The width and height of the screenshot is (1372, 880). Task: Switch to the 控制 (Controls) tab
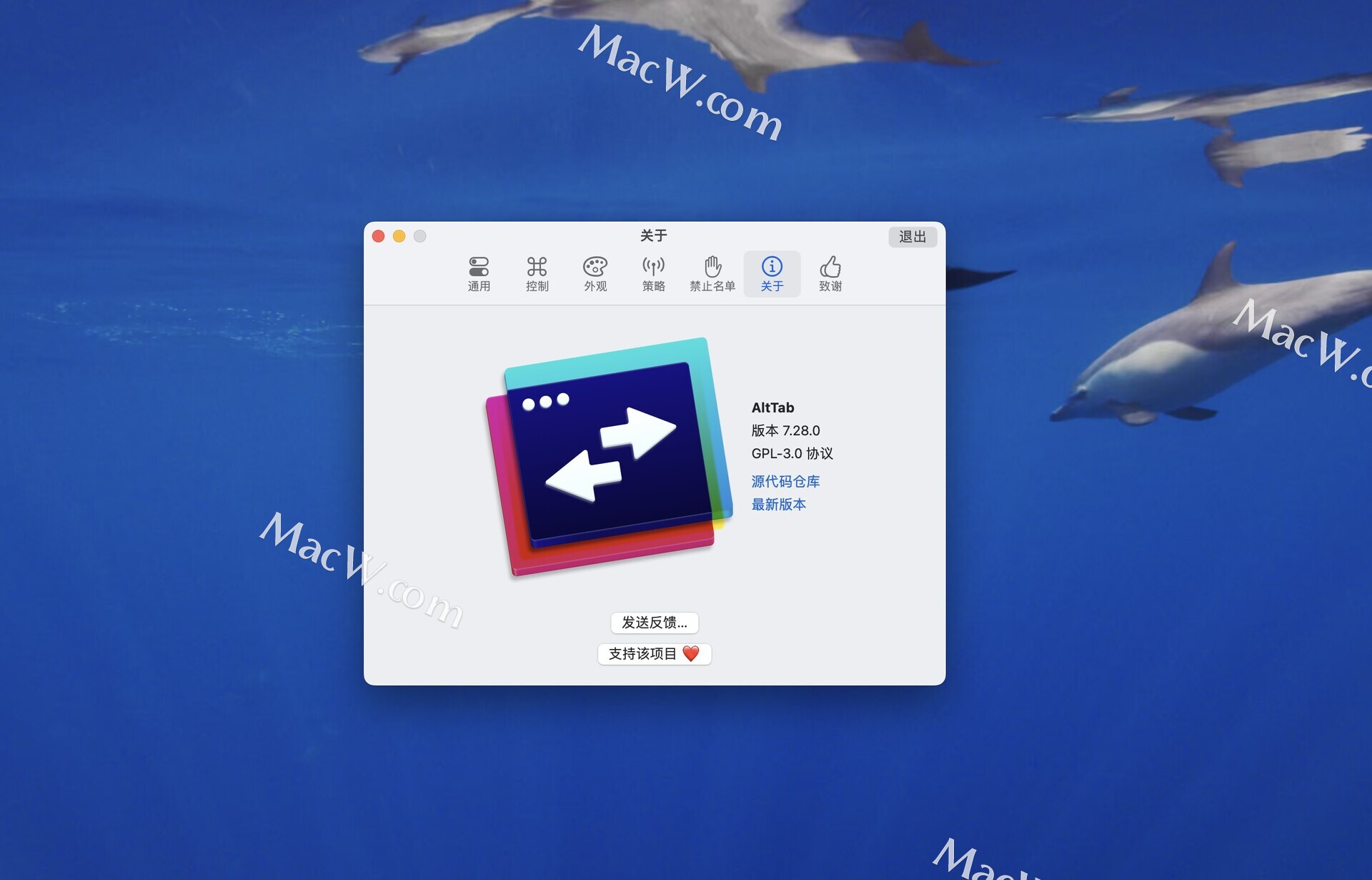tap(537, 274)
